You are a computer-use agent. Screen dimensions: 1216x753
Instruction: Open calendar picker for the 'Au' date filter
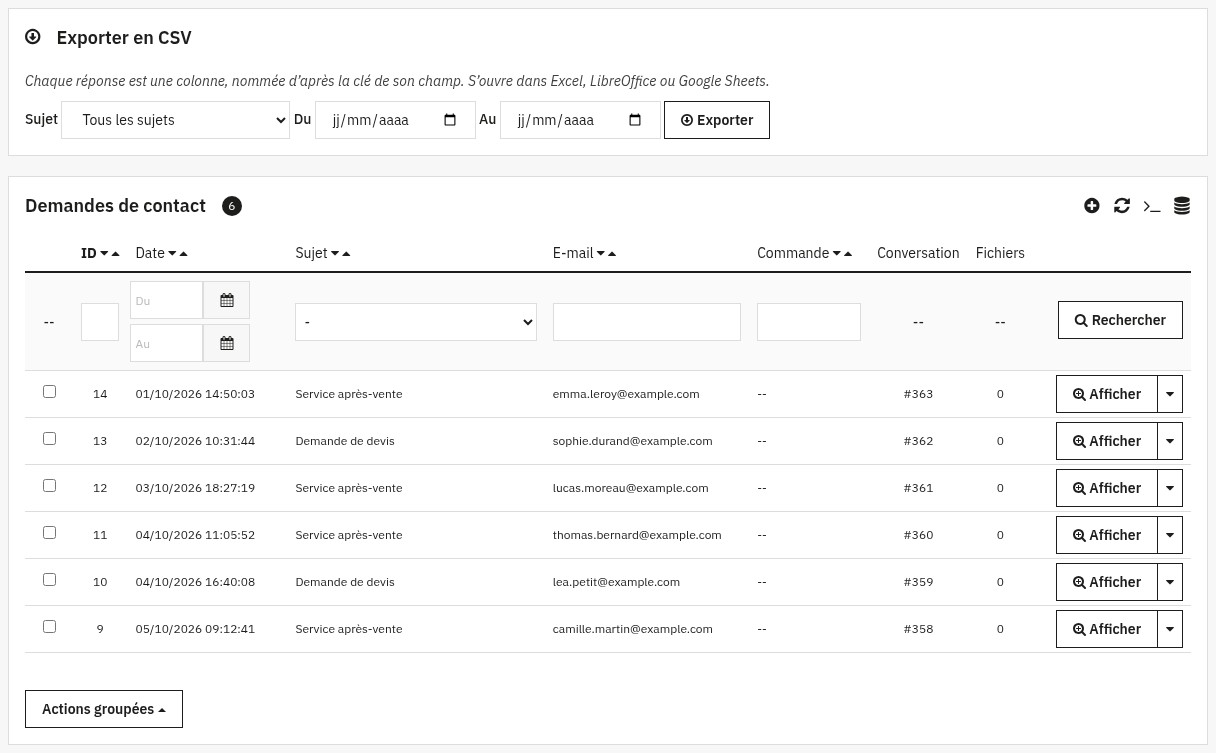[227, 343]
